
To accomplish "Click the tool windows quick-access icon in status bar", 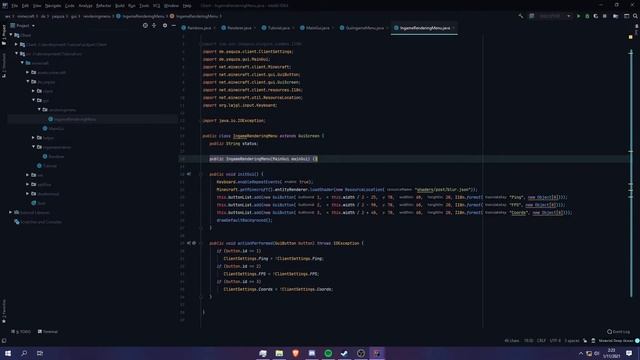I will point(4,340).
